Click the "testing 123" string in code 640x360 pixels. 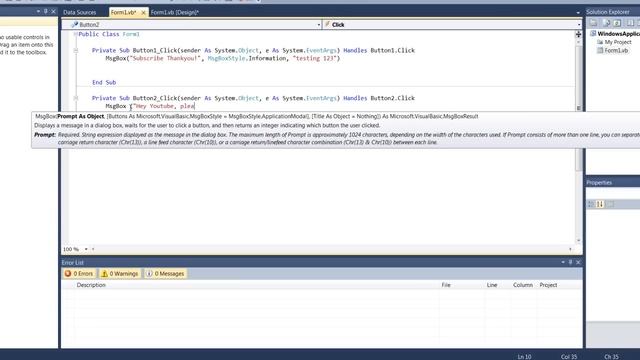(x=314, y=58)
